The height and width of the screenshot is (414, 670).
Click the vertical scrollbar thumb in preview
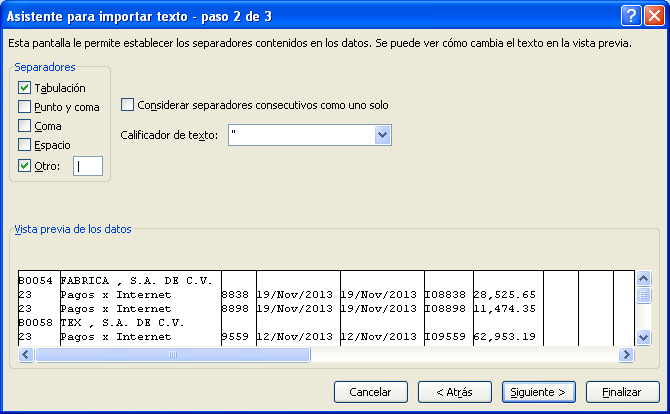point(644,295)
